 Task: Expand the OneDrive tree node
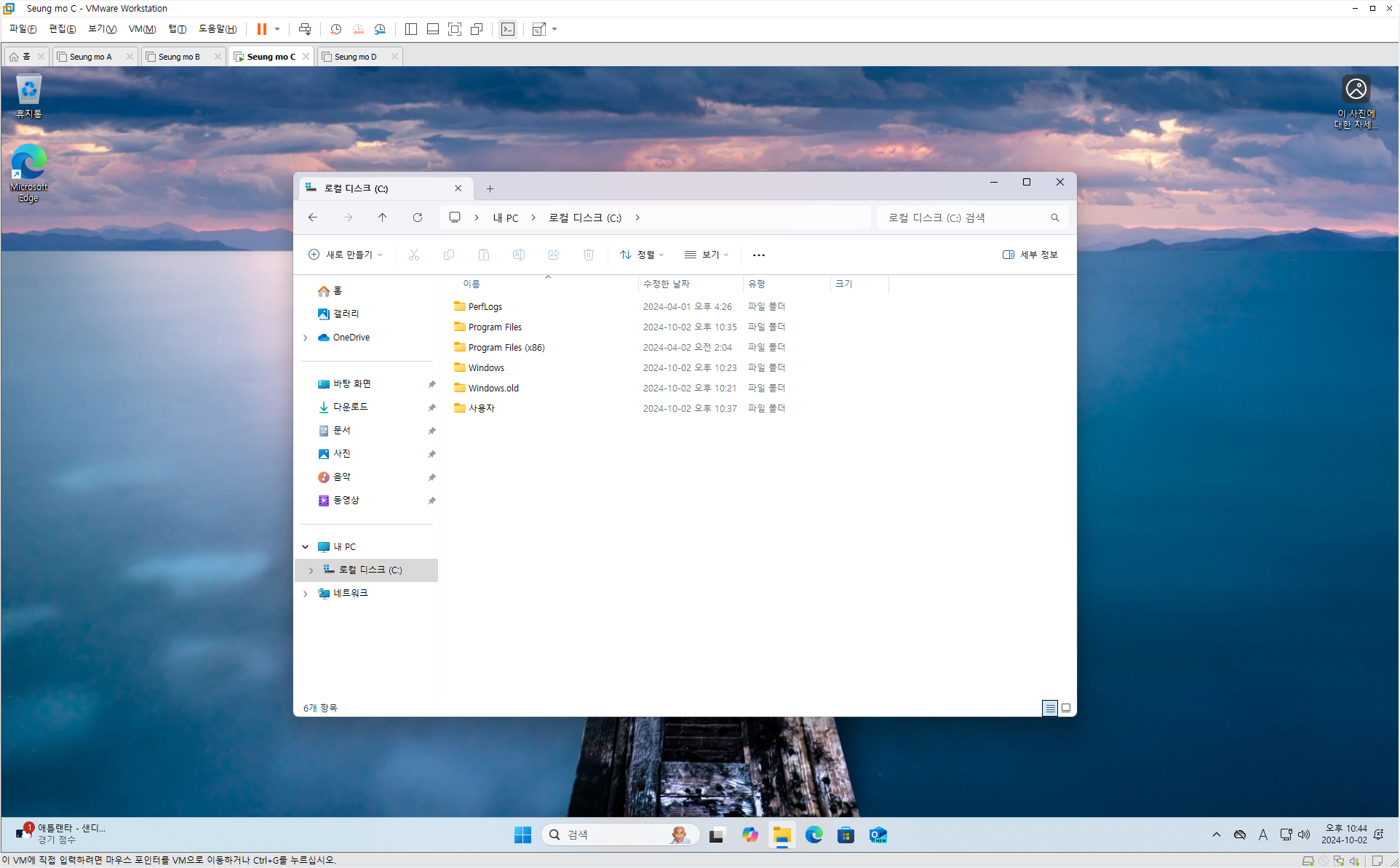(x=306, y=338)
